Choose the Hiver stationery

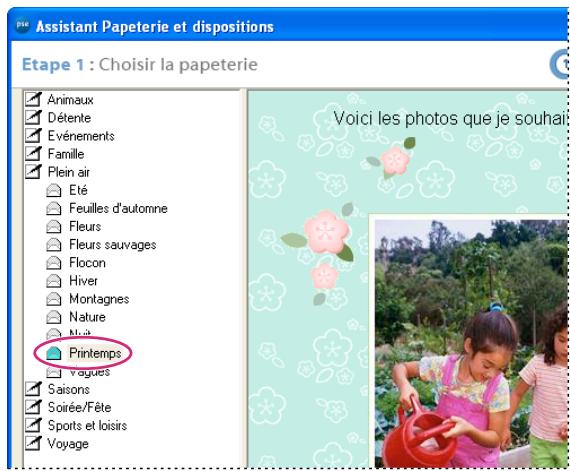[83, 281]
